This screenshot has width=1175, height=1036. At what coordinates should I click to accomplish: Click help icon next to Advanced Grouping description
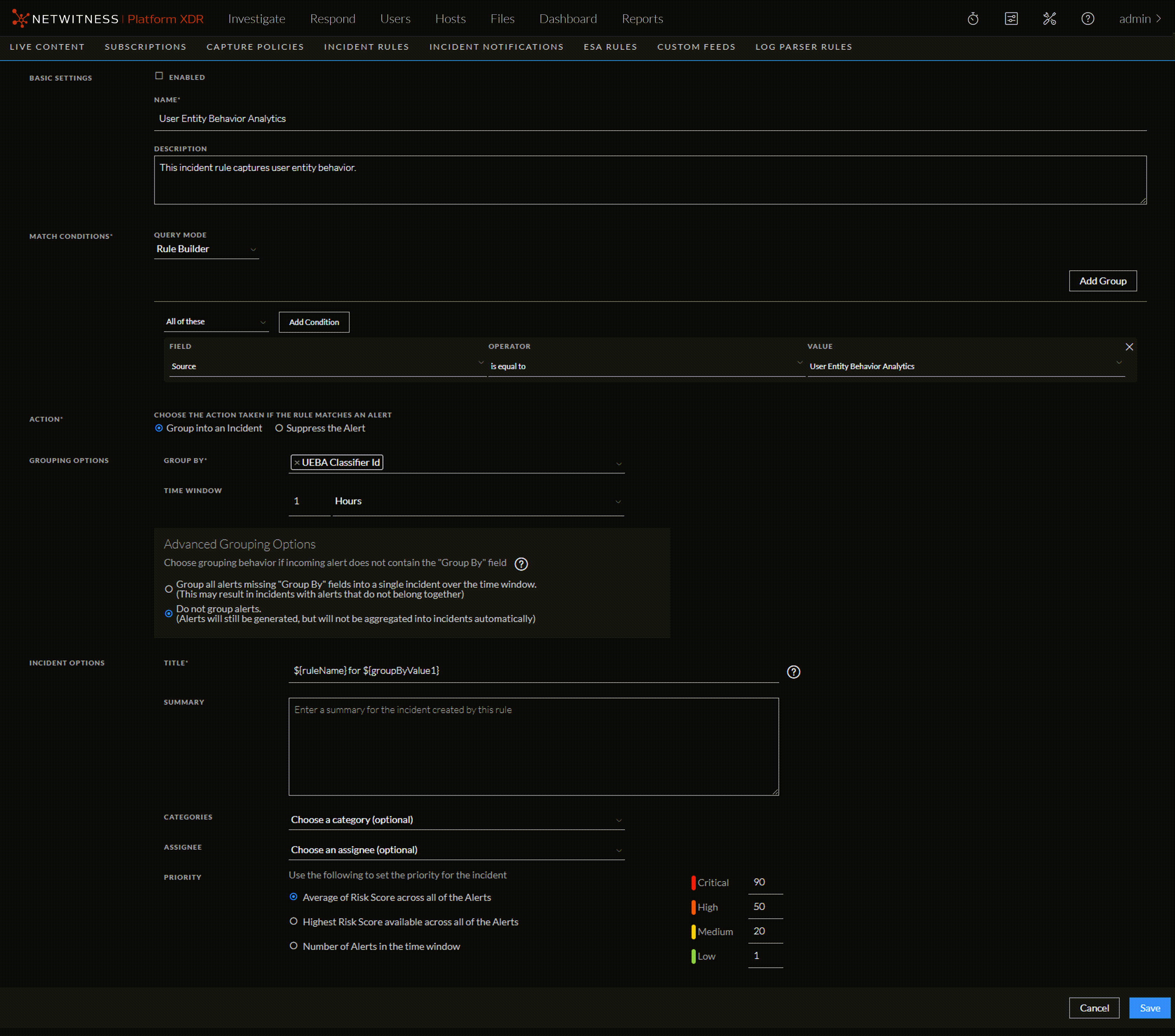tap(521, 564)
